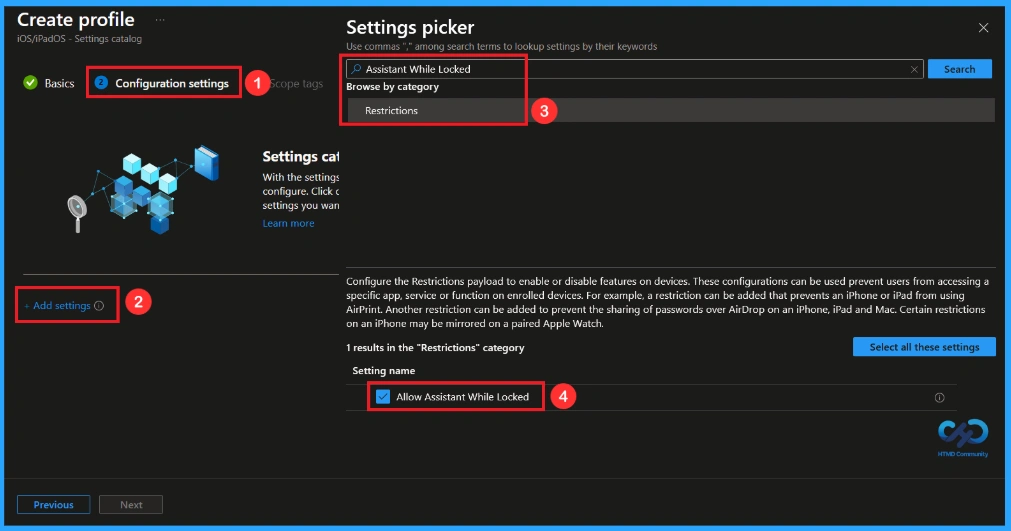Click the iOS/iPadOS - Settings catalog subtitle
1011x531 pixels.
79,39
